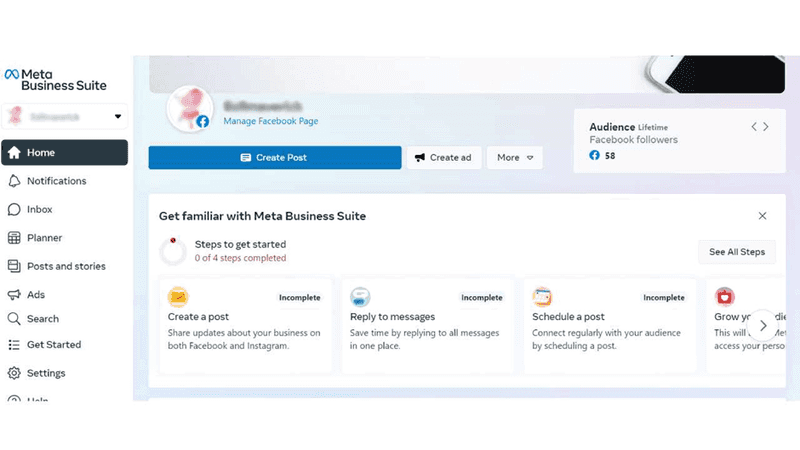
Task: Open the Create a post card
Action: pyautogui.click(x=245, y=326)
